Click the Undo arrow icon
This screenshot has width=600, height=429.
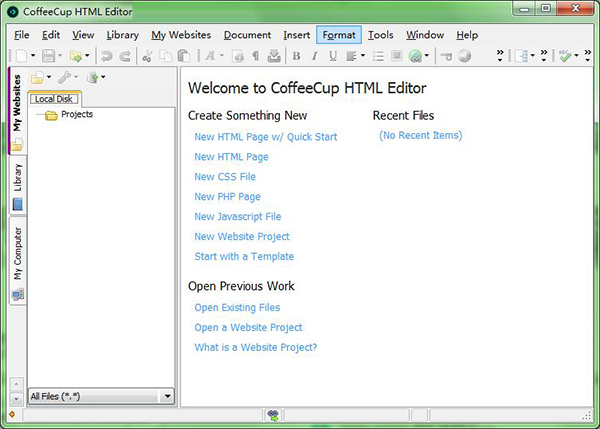click(106, 56)
